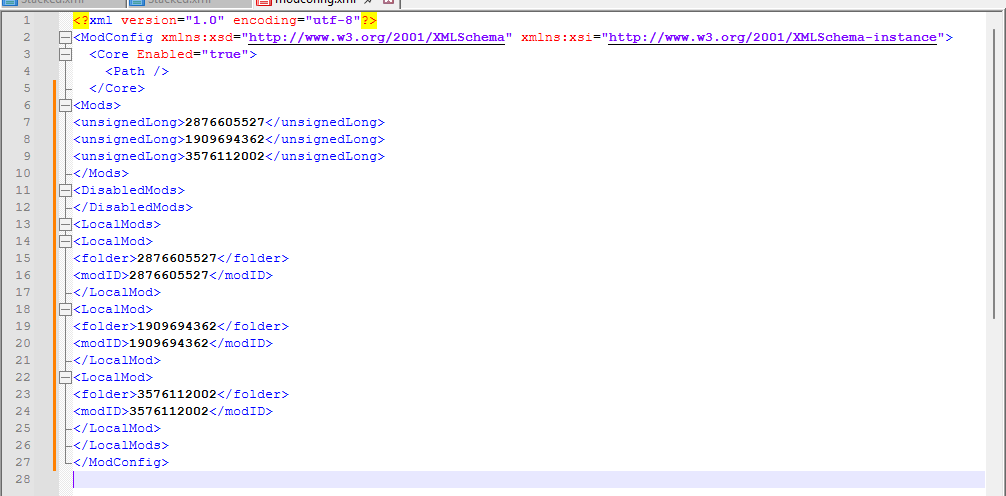
Task: Close the modconfig.xml tab with its red X
Action: coord(389,3)
